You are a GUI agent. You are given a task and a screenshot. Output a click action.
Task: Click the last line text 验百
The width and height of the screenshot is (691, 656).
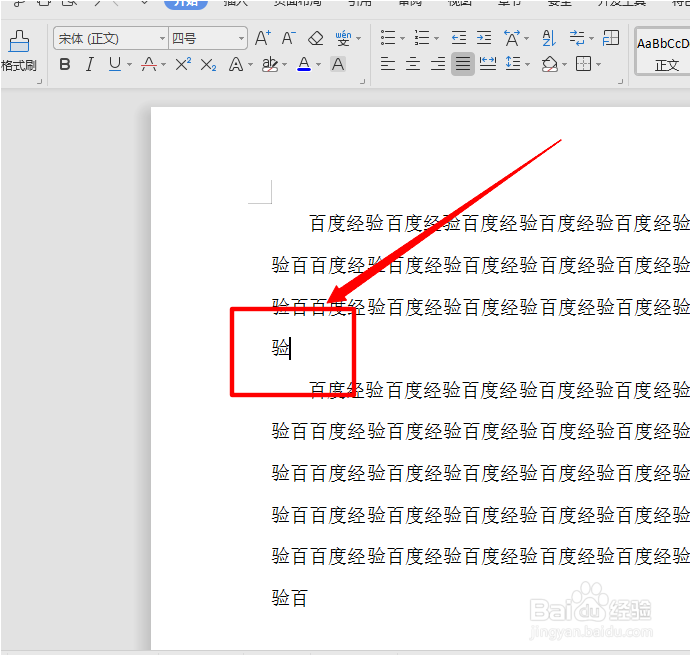click(x=290, y=598)
